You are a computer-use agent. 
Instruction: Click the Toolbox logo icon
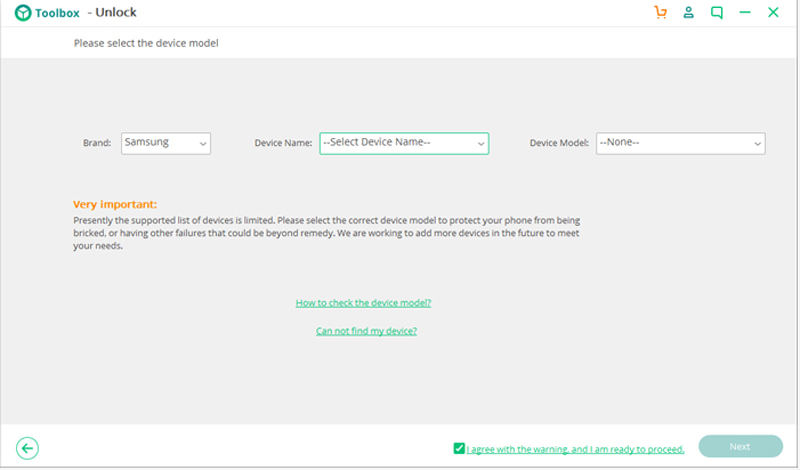click(x=23, y=13)
